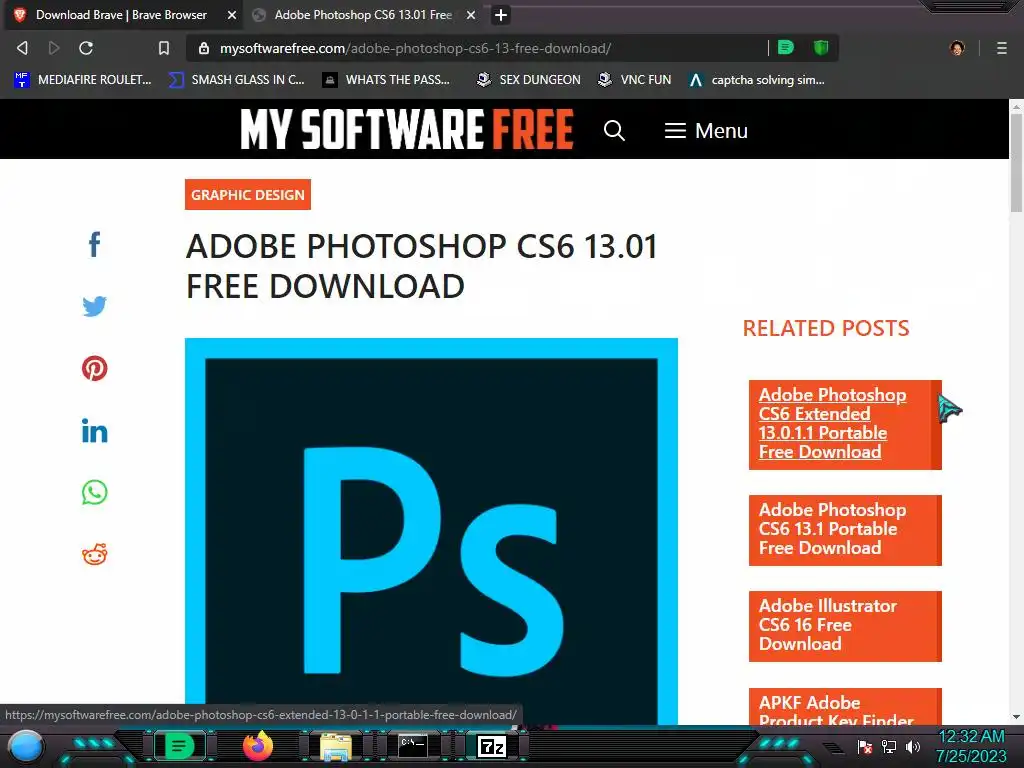
Task: Open File Explorer from the taskbar
Action: [x=336, y=747]
